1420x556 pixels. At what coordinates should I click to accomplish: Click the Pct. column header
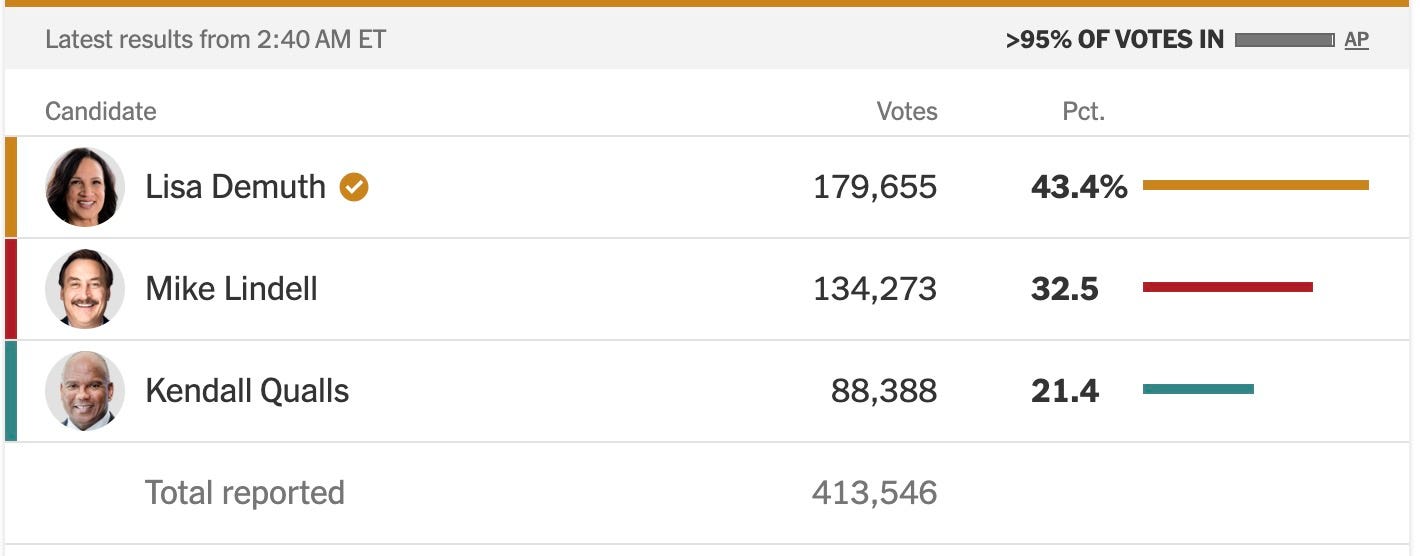tap(1084, 111)
